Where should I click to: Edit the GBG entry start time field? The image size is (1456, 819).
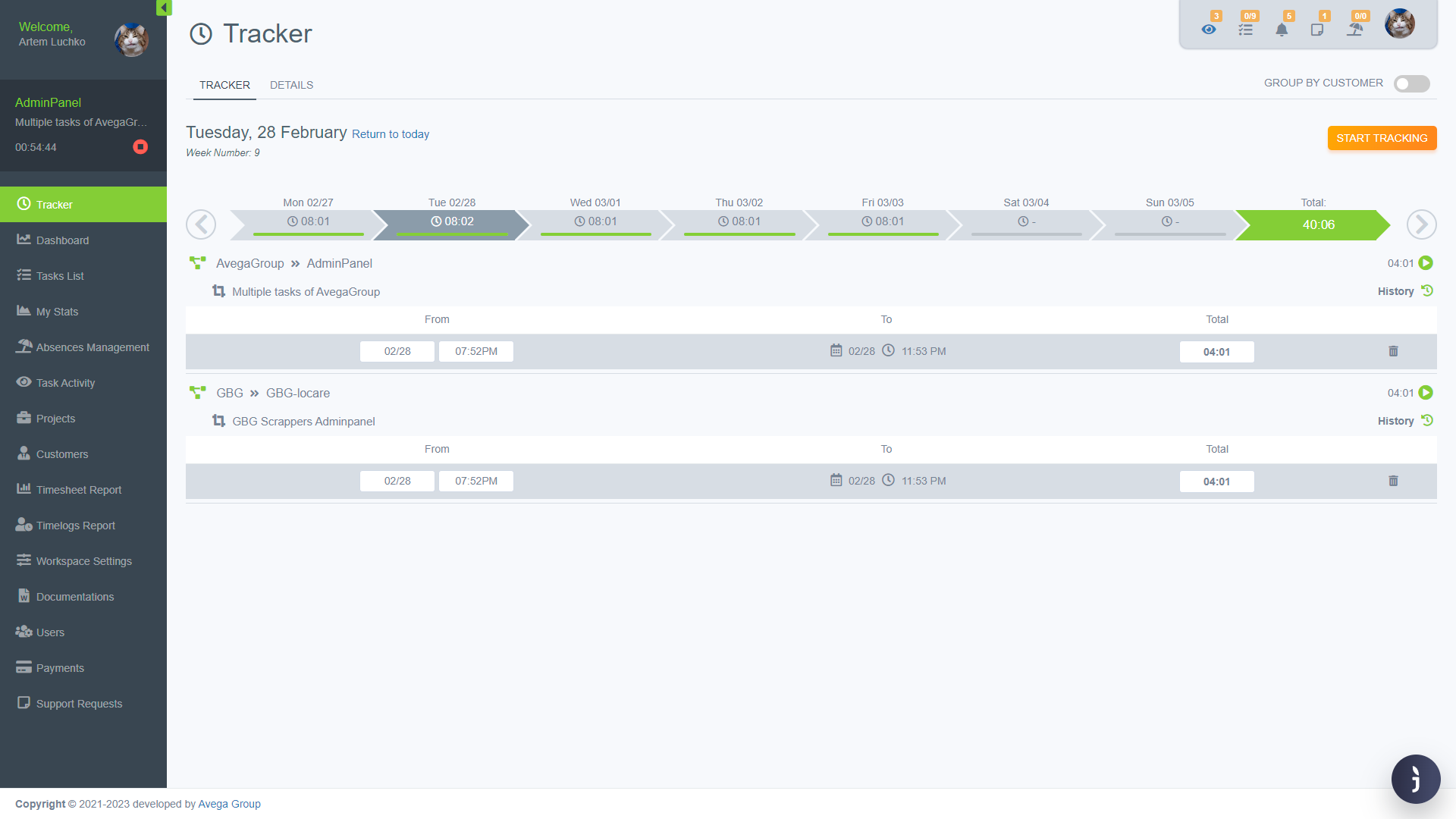(475, 481)
